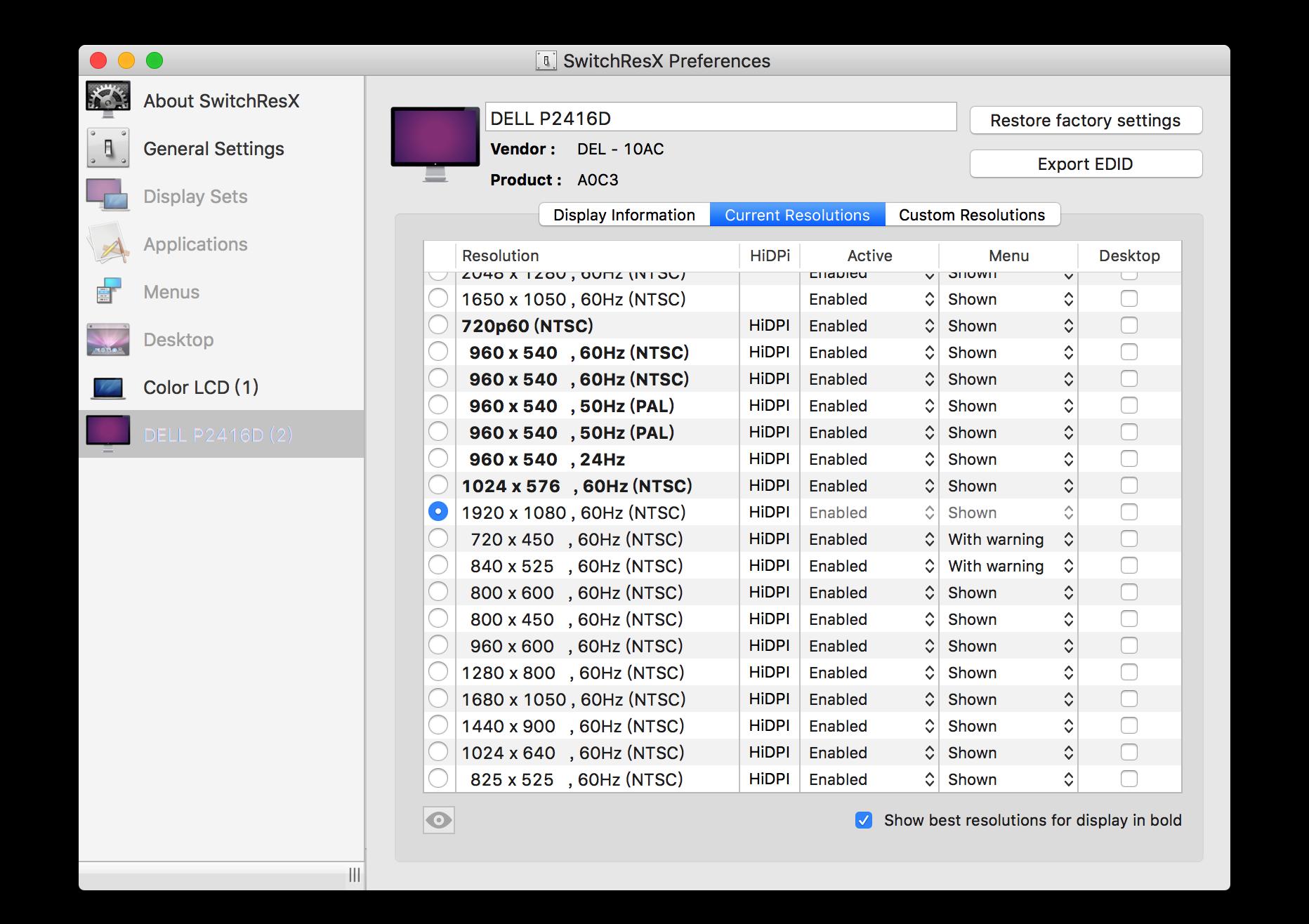Image resolution: width=1309 pixels, height=924 pixels.
Task: Check Desktop box for 825 x 525 row
Action: coord(1129,779)
